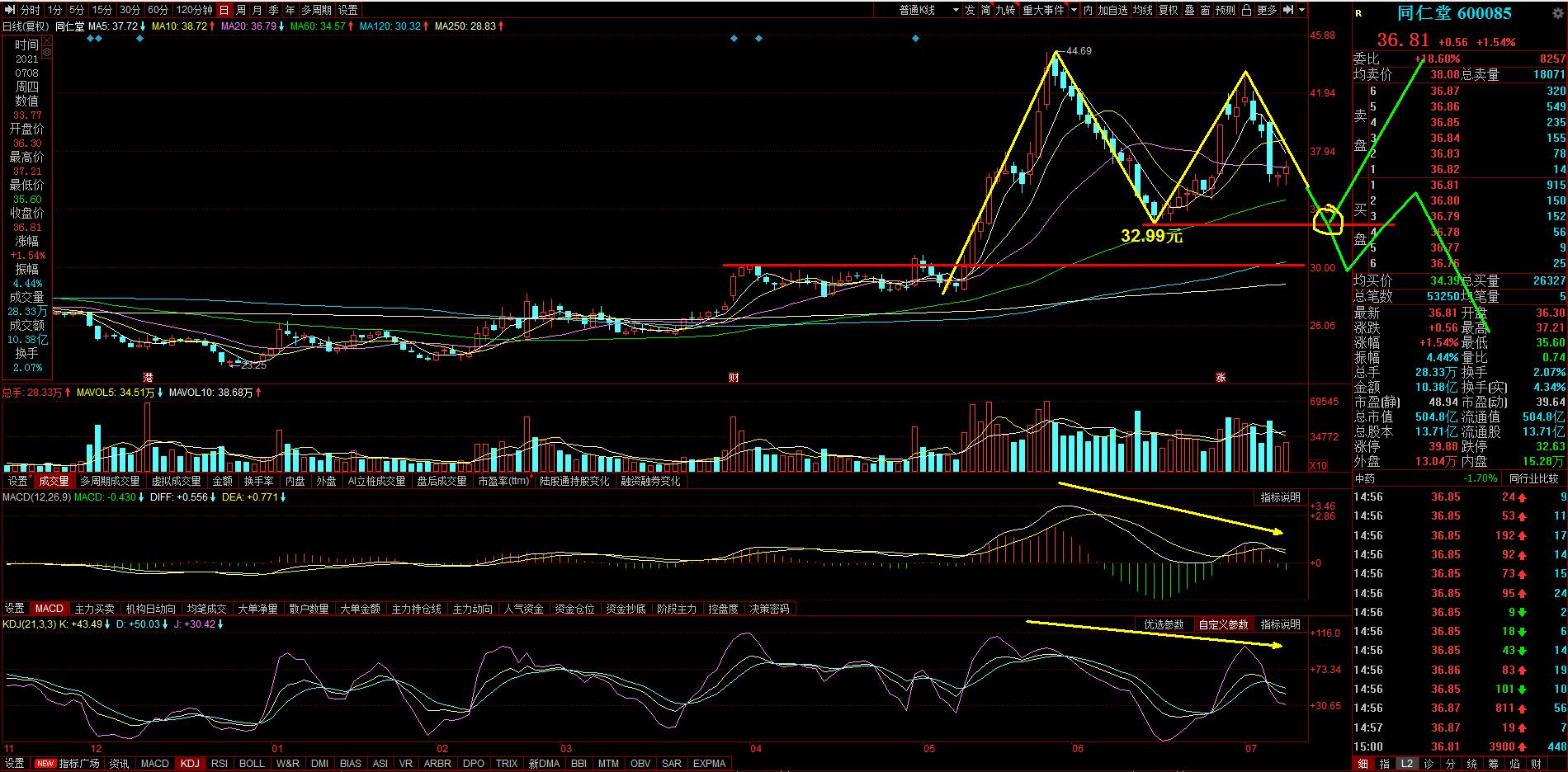Click the 指标说明 button in MACD panel
Viewport: 1568px width, 772px height.
pyautogui.click(x=1280, y=497)
